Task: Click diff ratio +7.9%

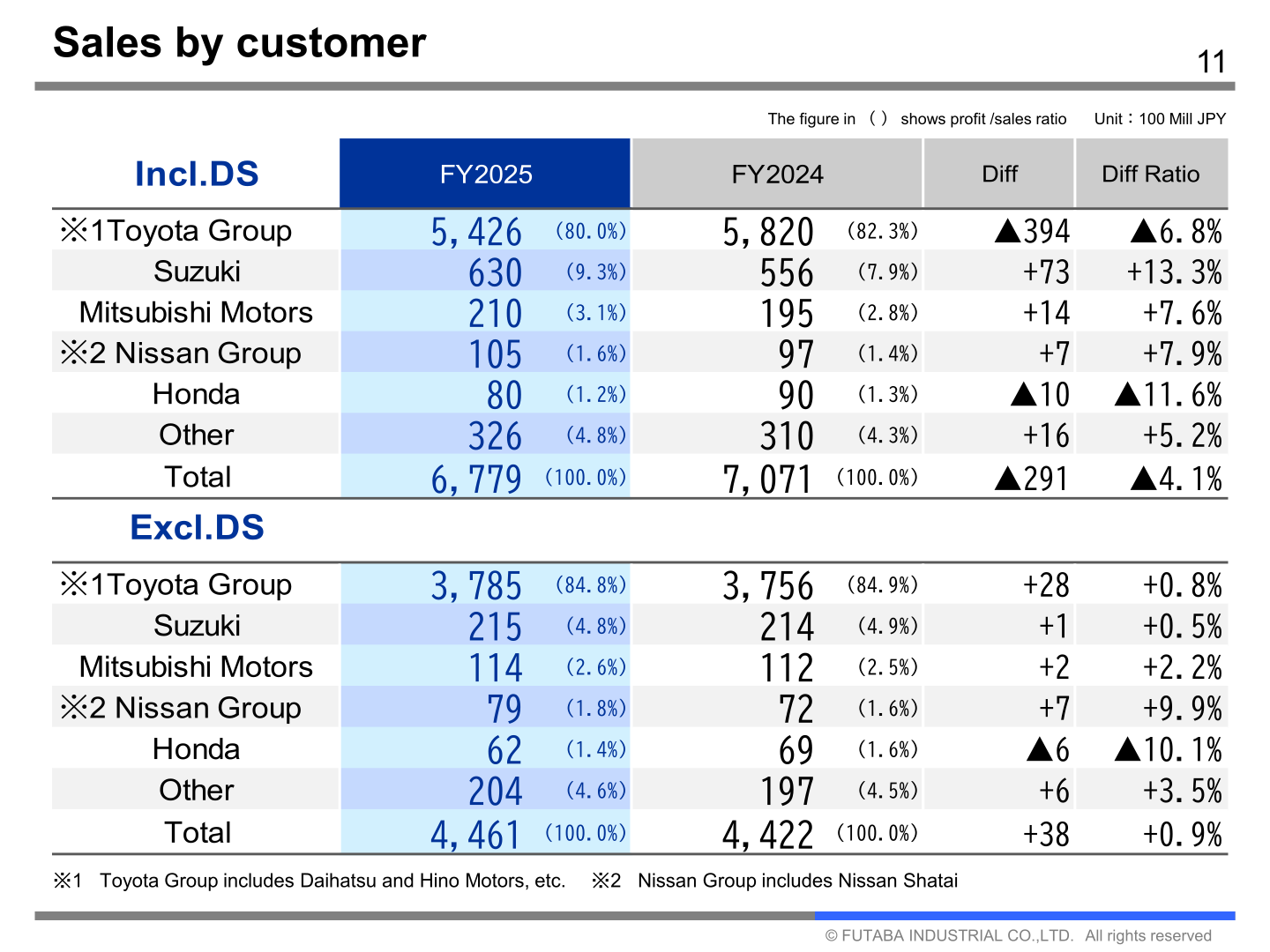Action: pos(1183,354)
